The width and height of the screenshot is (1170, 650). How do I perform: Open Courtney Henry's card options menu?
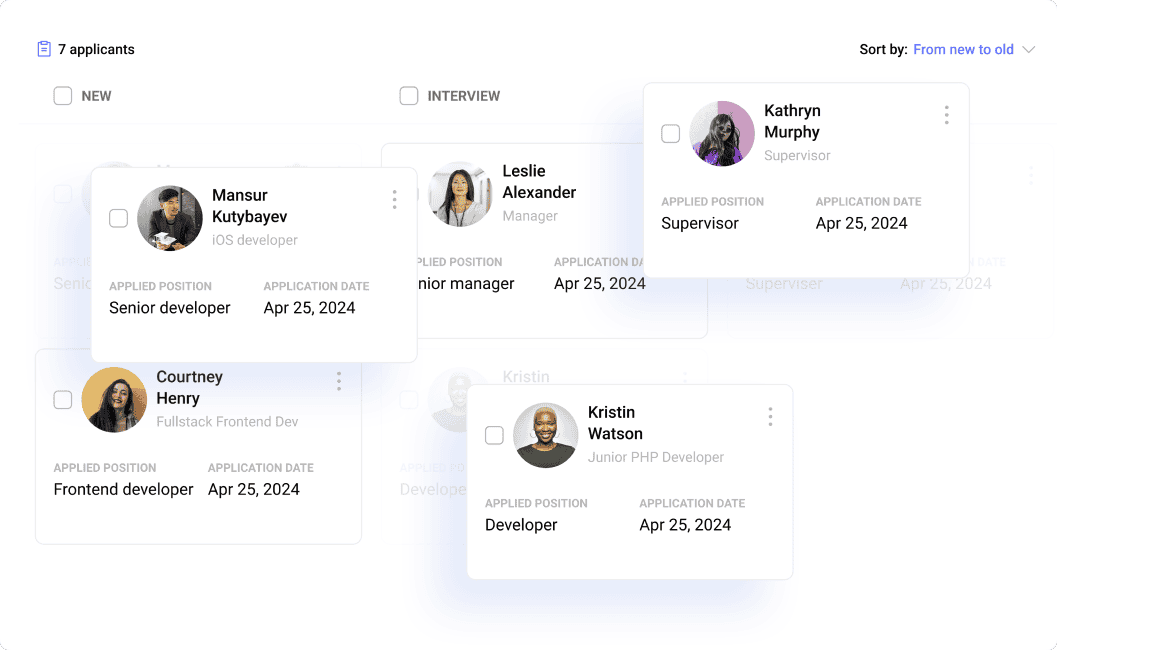(338, 381)
